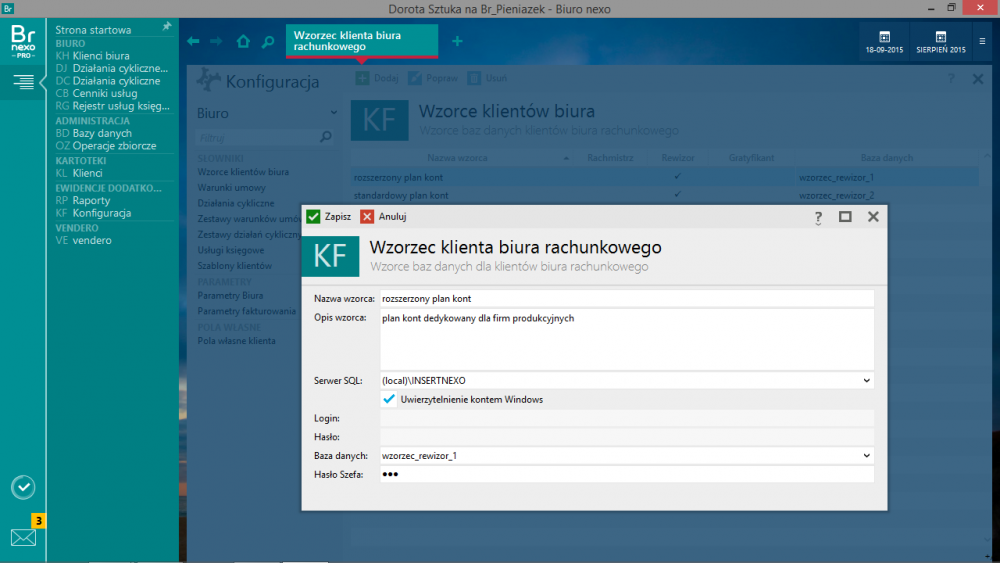1000x563 pixels.
Task: Add new tab with plus icon
Action: tap(457, 41)
